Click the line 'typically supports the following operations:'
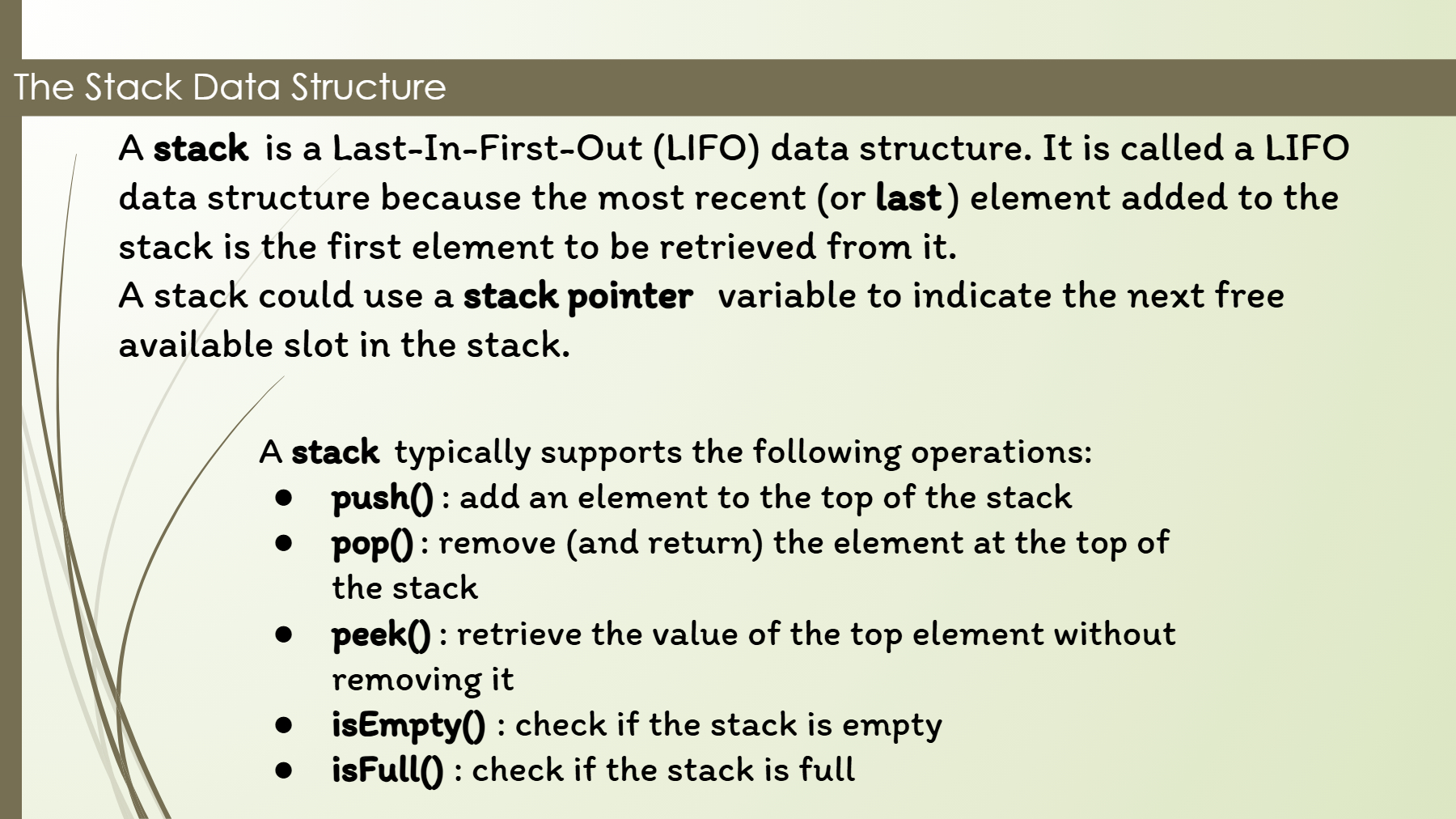 [743, 452]
